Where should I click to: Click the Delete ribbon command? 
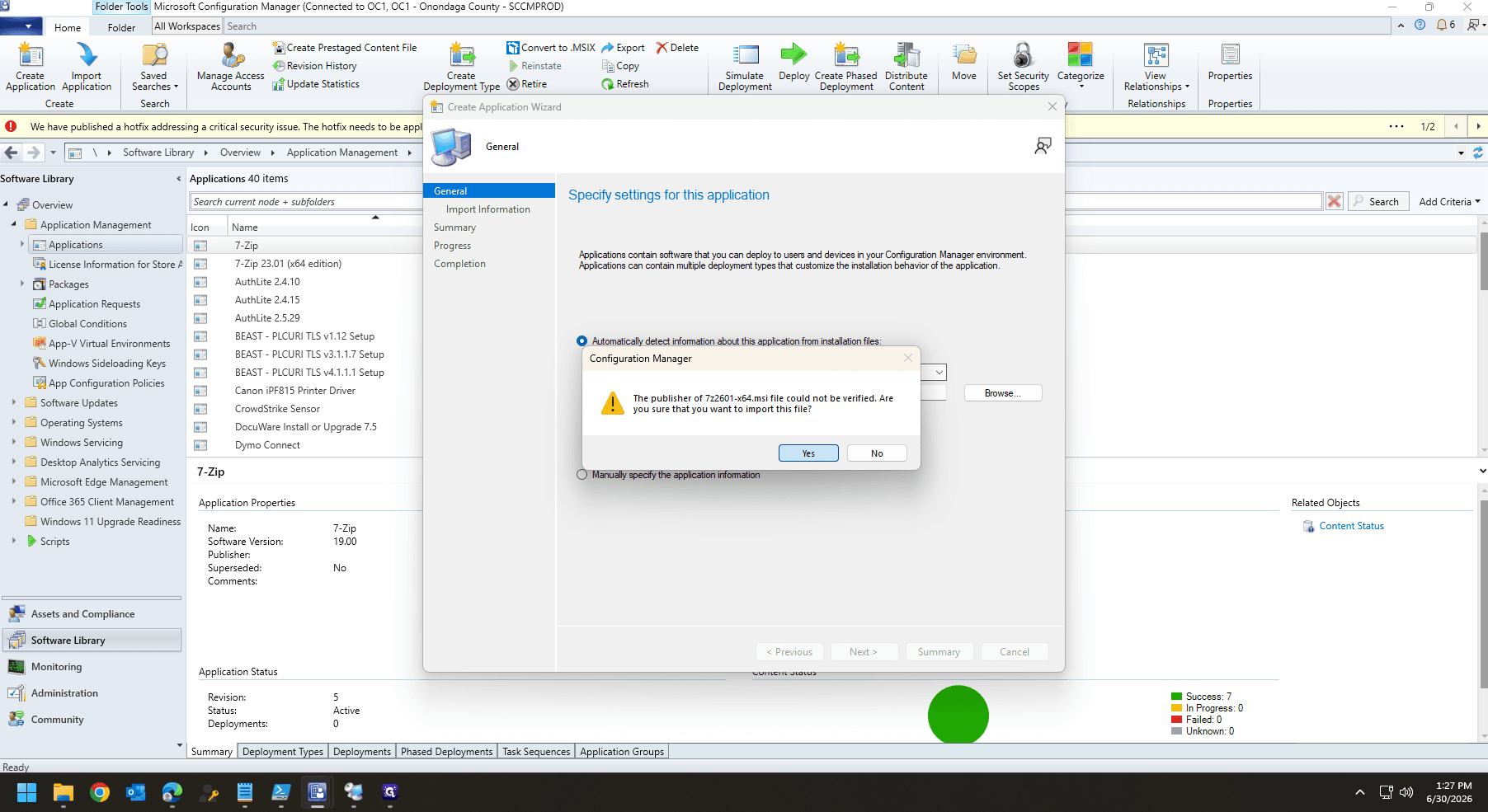point(678,48)
